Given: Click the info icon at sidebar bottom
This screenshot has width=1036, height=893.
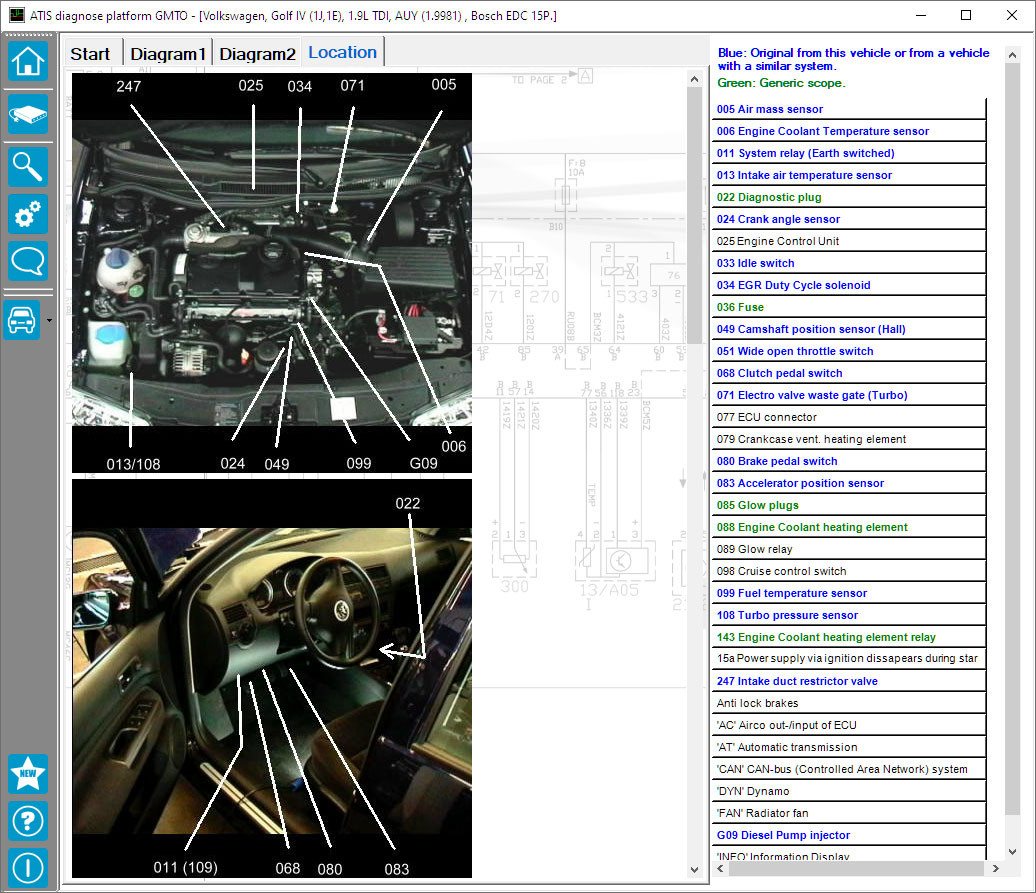Looking at the screenshot, I should coord(28,868).
